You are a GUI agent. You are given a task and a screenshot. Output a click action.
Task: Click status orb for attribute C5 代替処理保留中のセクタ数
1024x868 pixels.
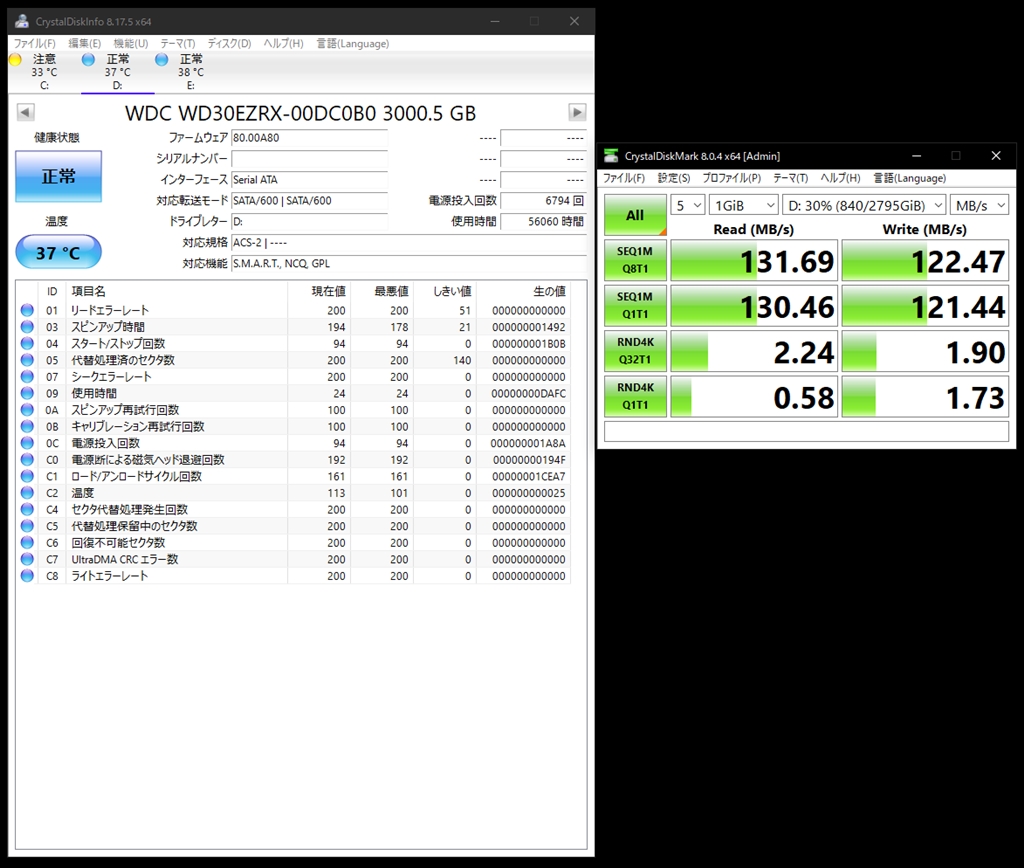pos(27,526)
